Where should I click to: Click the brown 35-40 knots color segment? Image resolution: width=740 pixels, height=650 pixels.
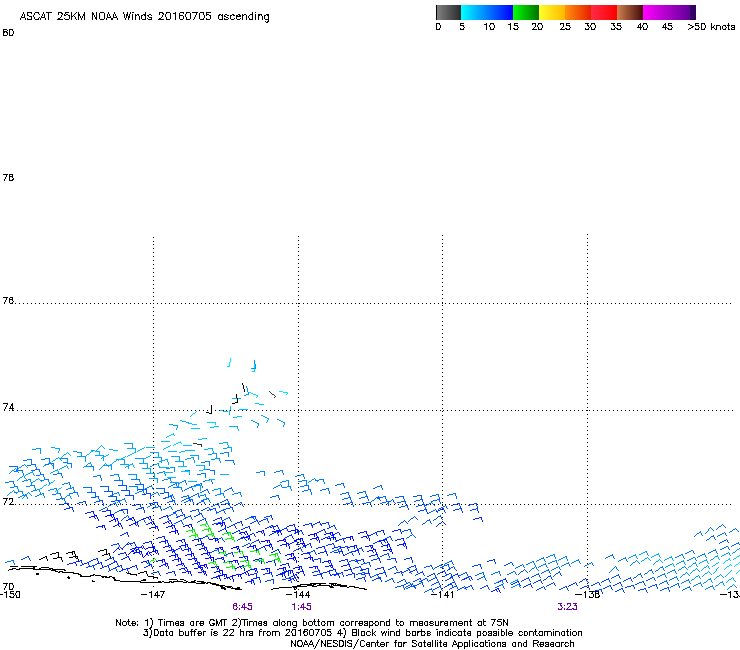[630, 12]
